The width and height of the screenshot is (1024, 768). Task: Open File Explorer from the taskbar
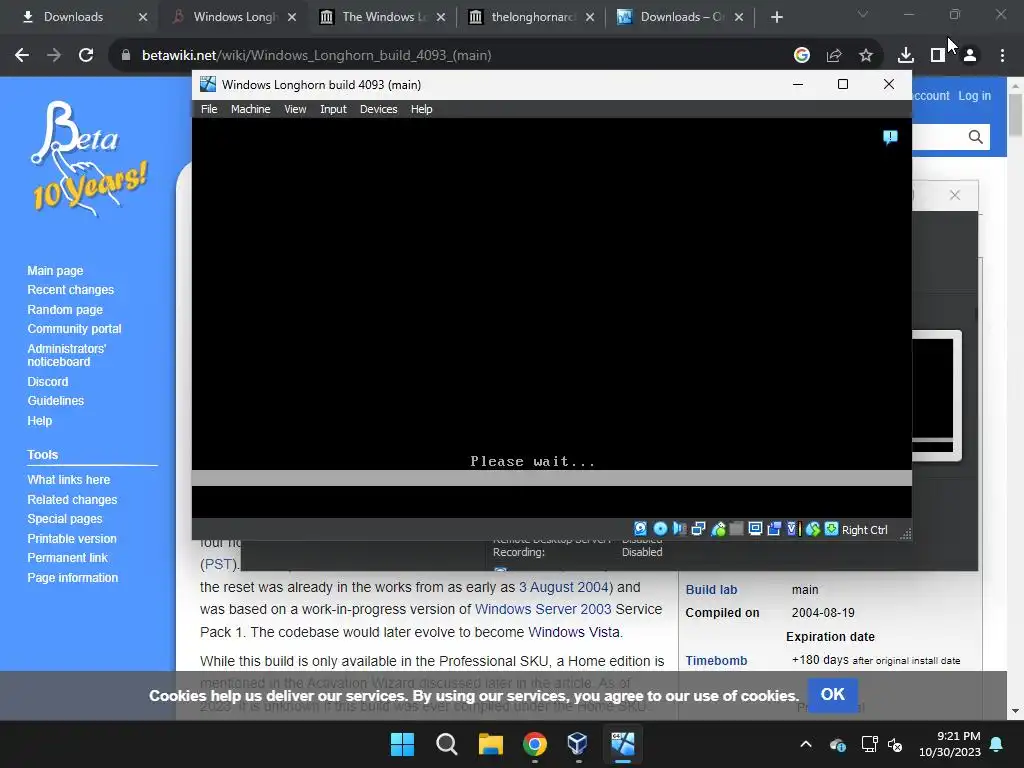490,744
